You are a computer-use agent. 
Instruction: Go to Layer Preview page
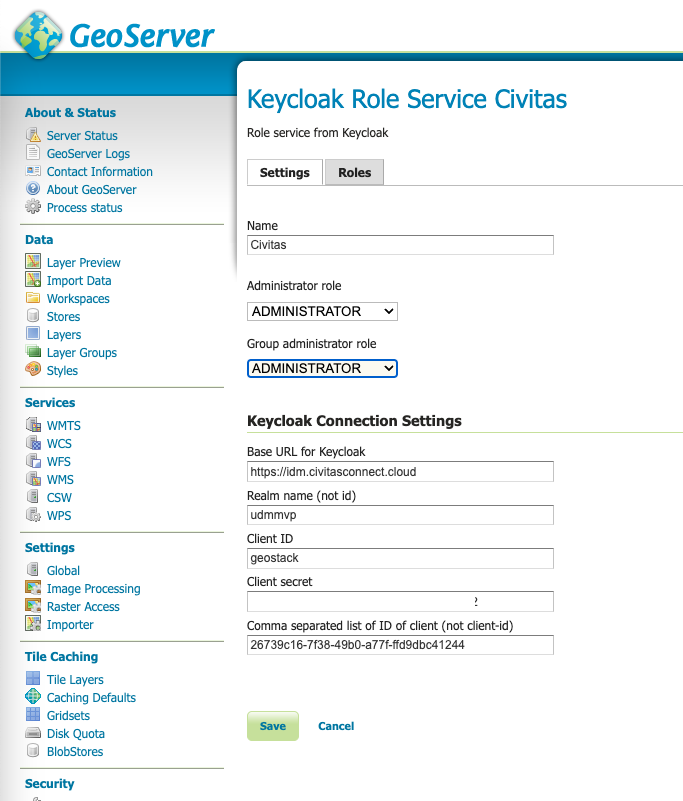84,263
